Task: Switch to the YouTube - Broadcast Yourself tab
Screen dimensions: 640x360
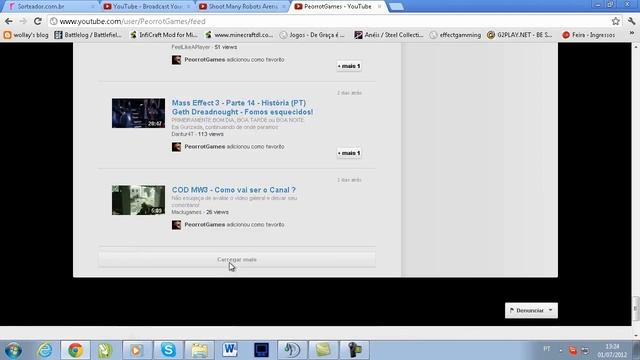Action: [x=147, y=7]
